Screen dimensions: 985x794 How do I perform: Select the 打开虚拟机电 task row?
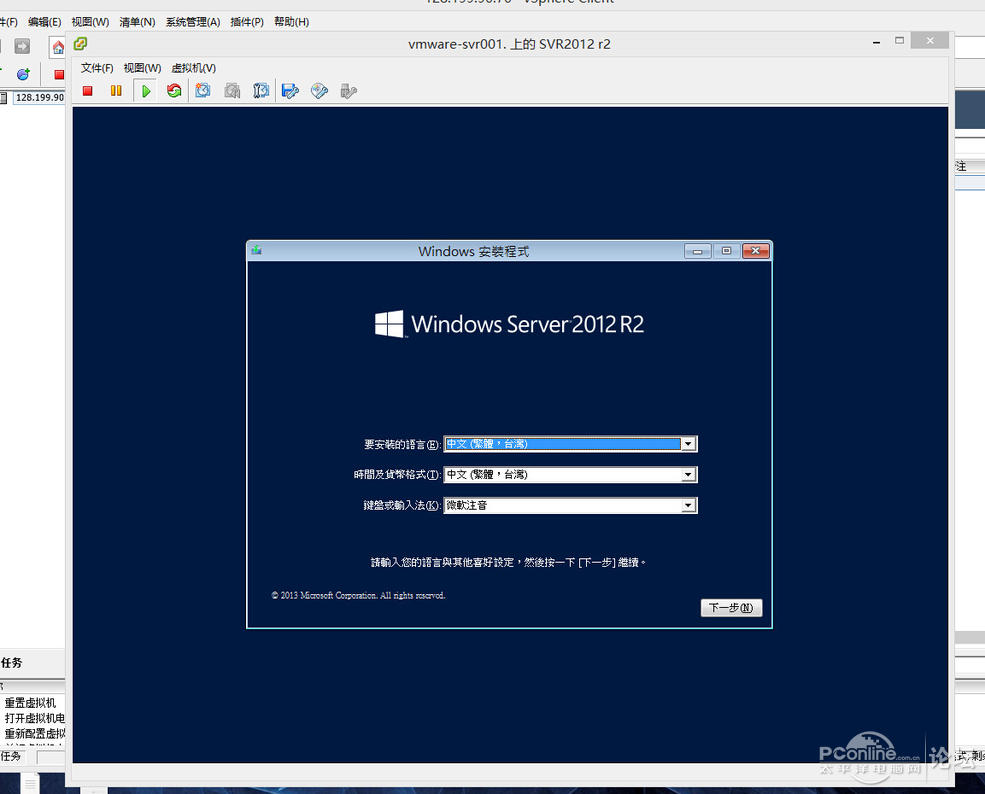(x=35, y=718)
